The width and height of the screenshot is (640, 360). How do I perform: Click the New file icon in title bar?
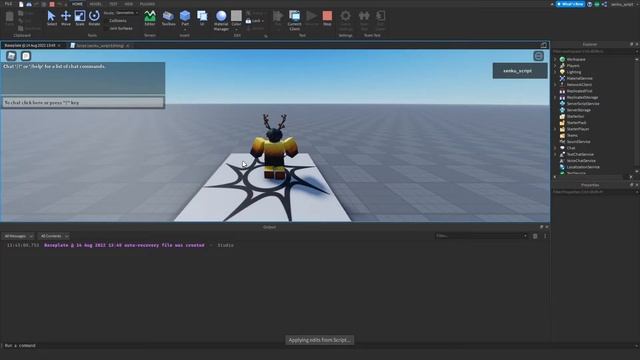[21, 4]
